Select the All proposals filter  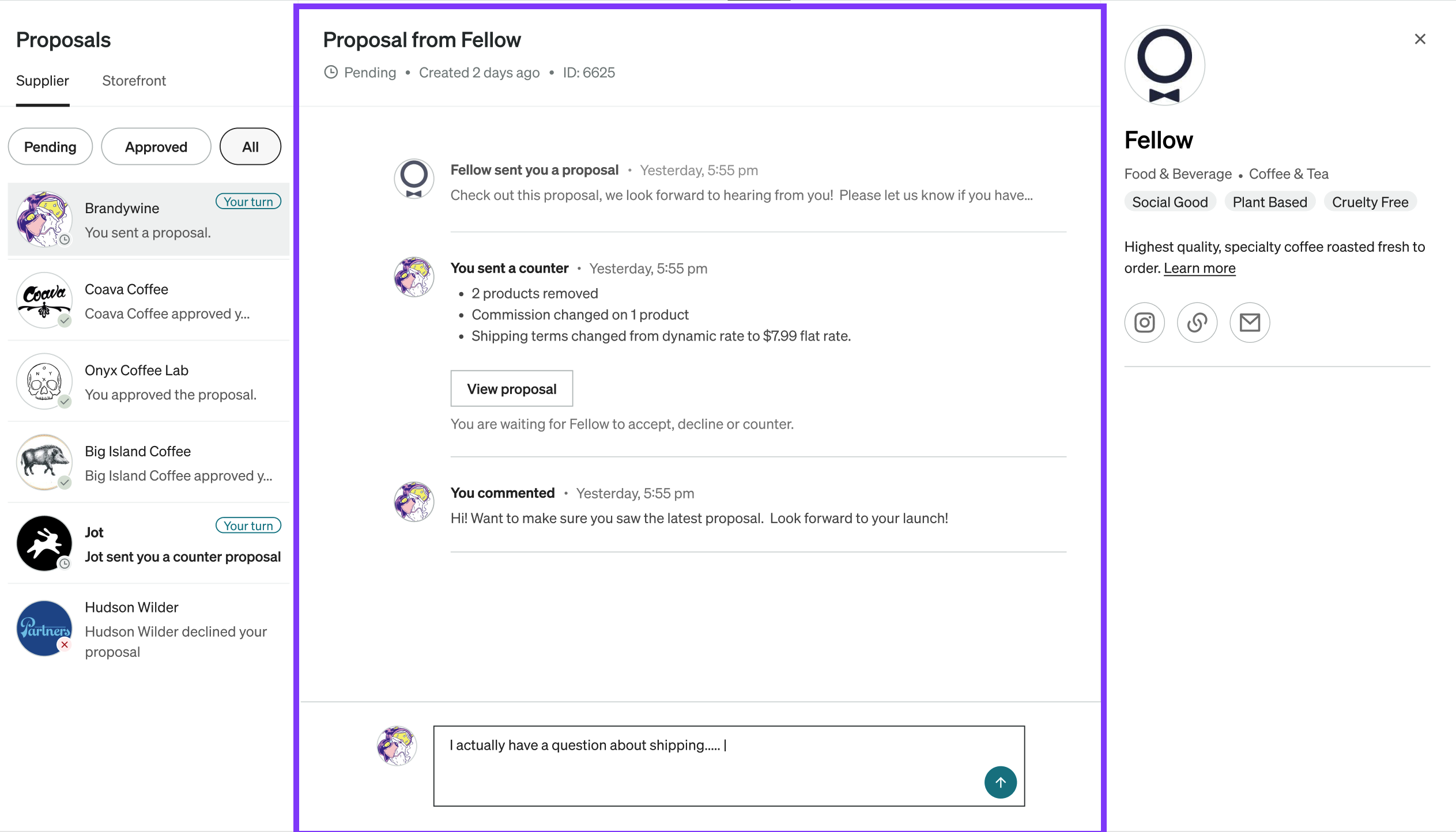click(250, 146)
